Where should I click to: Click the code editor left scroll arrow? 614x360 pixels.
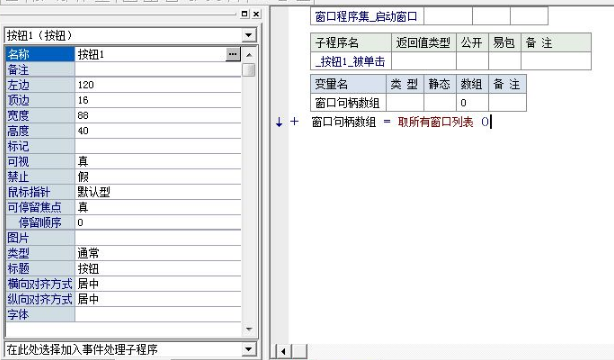coord(283,351)
